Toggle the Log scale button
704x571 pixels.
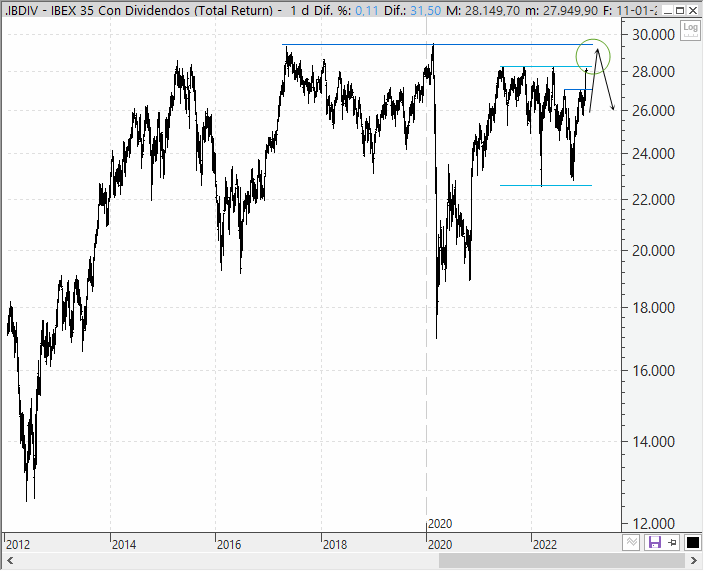click(690, 31)
